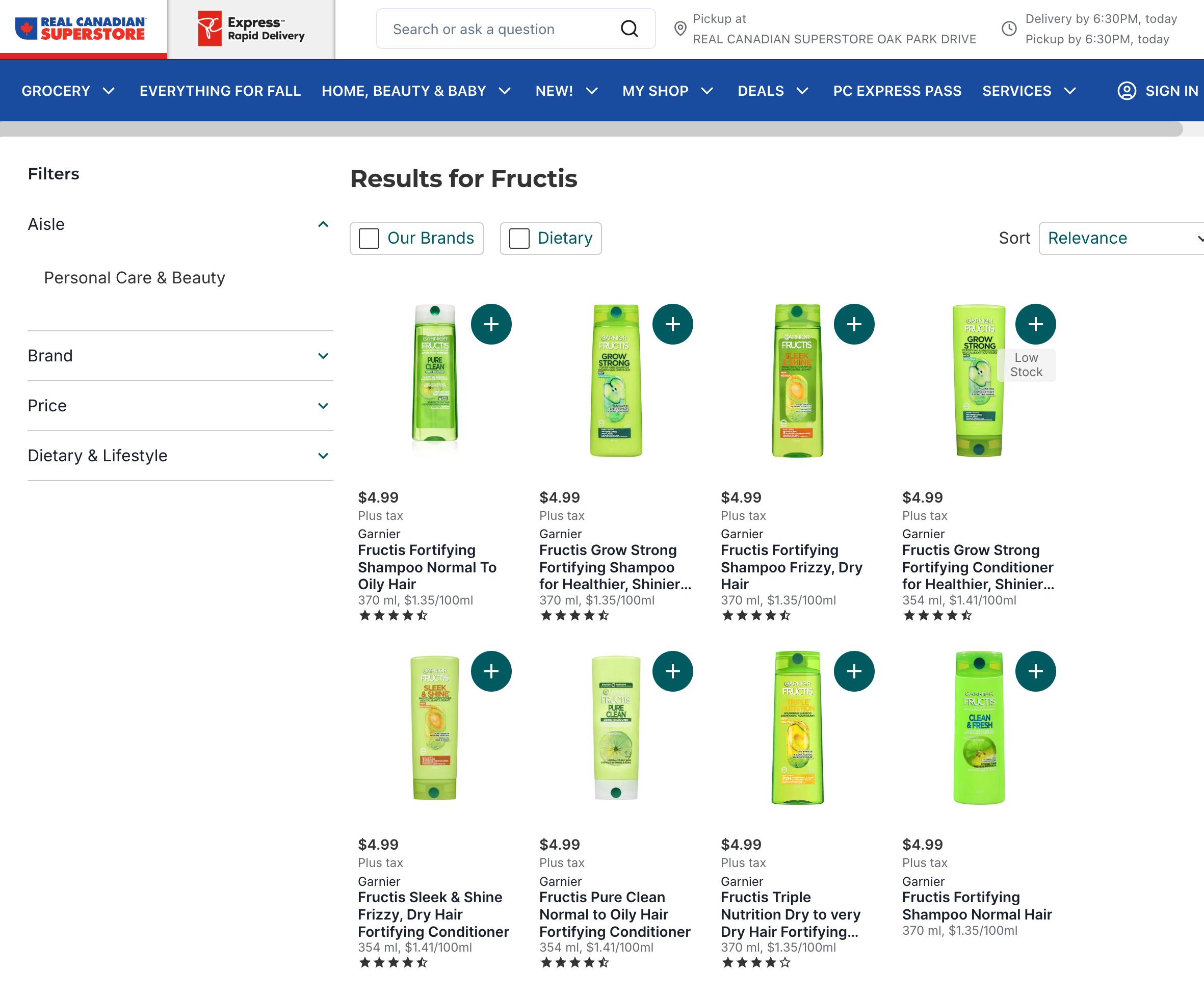The height and width of the screenshot is (998, 1204).
Task: Open the PC Express Rapid Delivery logo
Action: (251, 29)
